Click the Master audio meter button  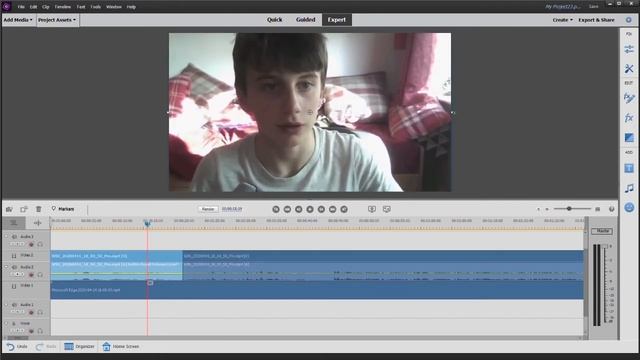pos(602,231)
